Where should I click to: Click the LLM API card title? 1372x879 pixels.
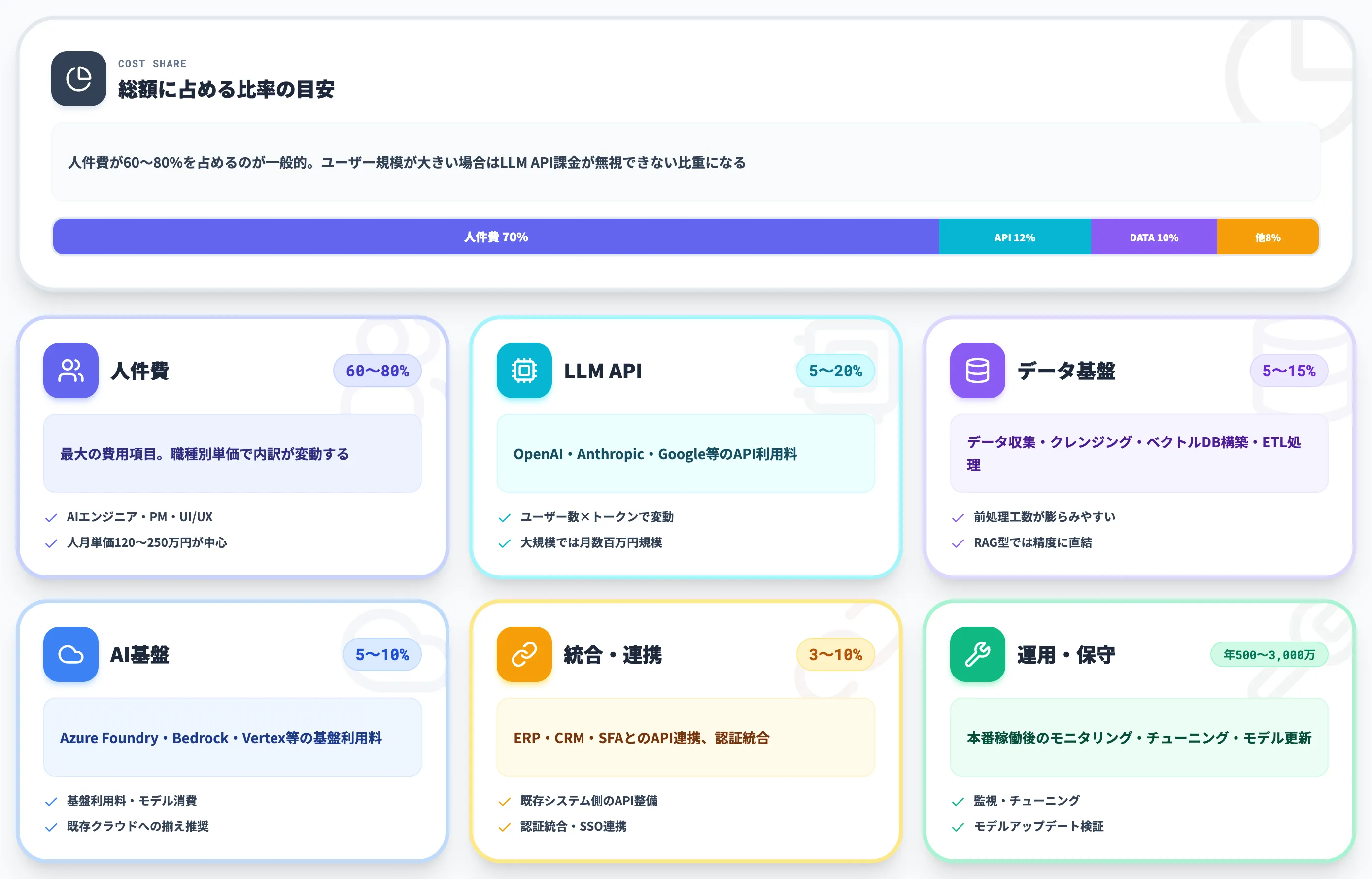tap(603, 371)
